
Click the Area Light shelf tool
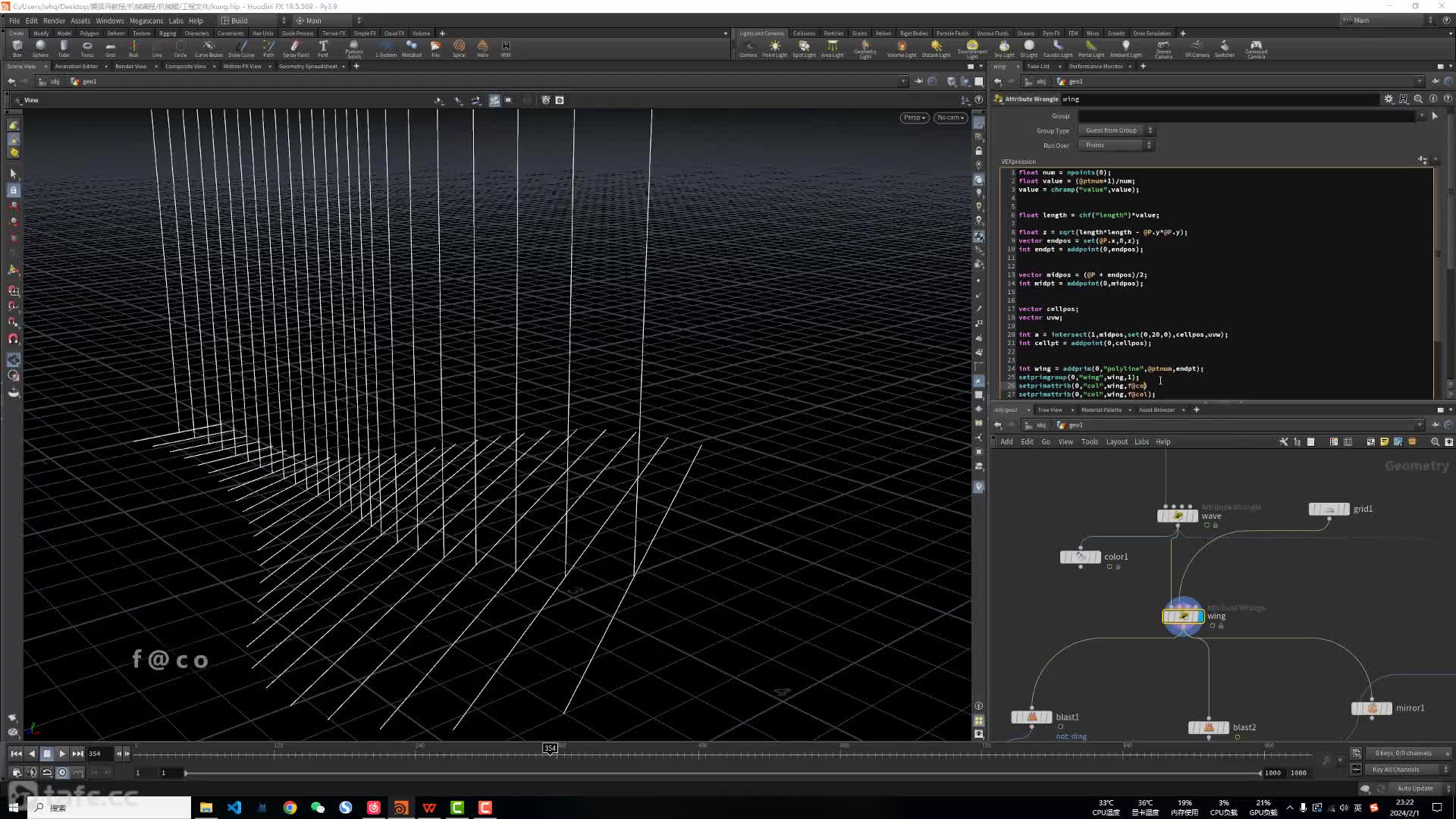(832, 48)
